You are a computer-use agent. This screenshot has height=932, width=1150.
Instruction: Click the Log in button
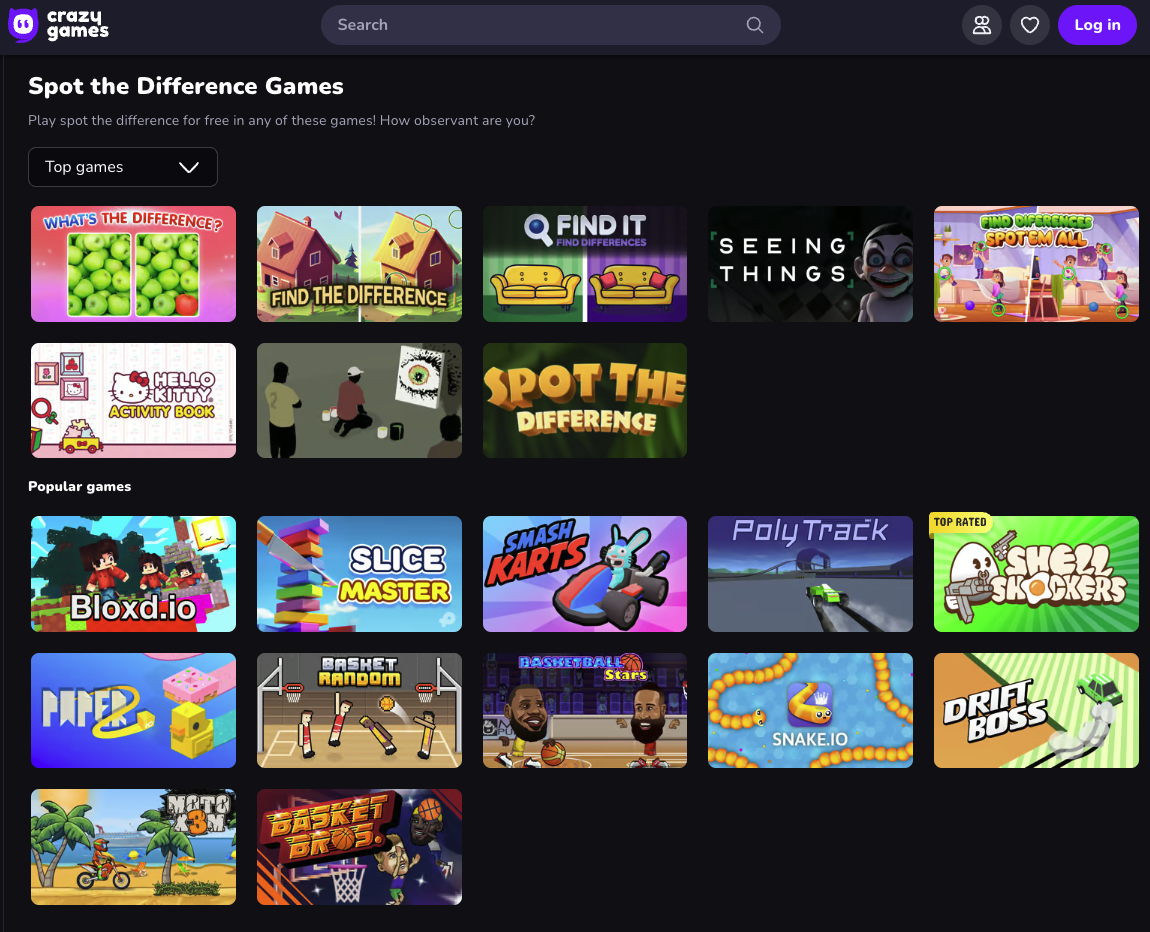(1097, 25)
